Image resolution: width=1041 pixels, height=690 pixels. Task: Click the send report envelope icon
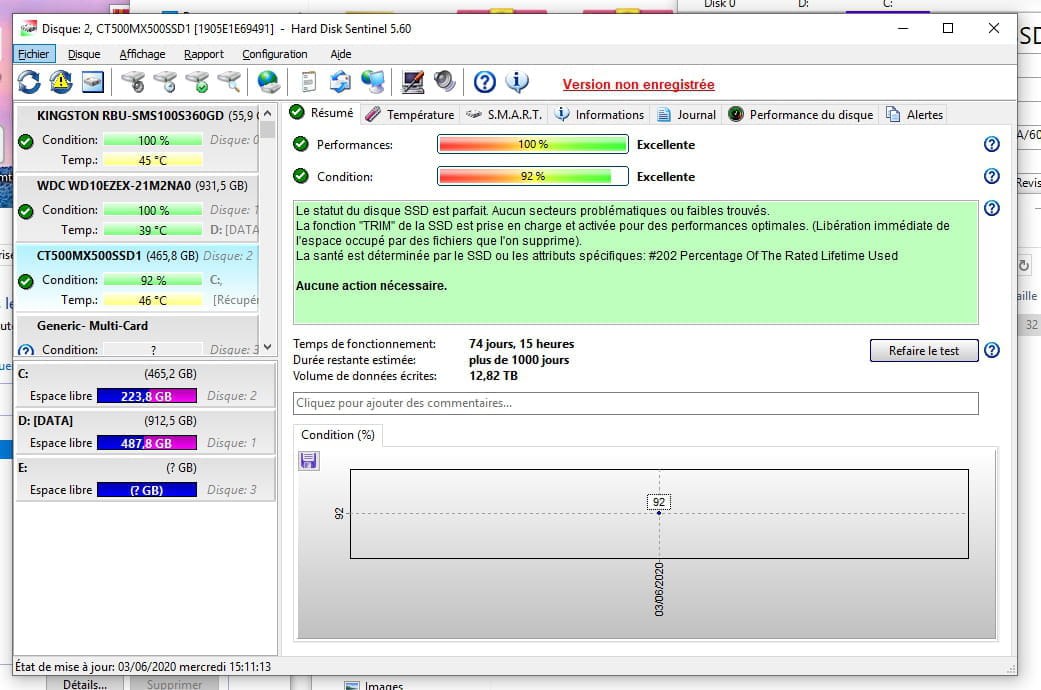341,82
